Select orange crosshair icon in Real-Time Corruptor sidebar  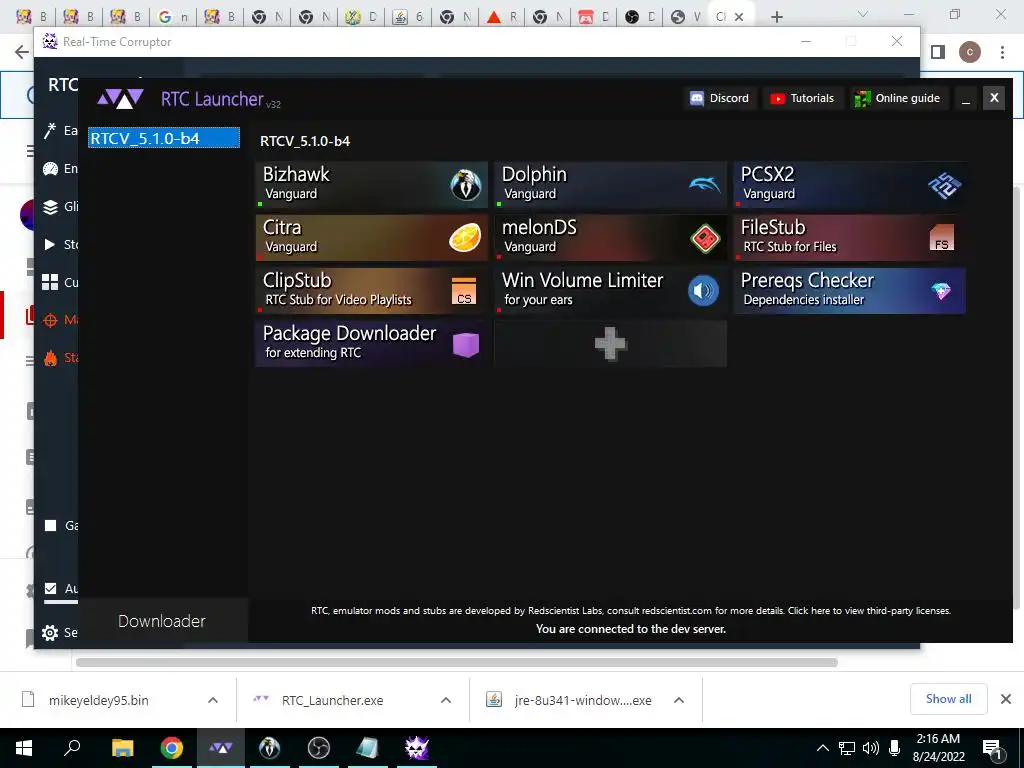click(x=50, y=320)
